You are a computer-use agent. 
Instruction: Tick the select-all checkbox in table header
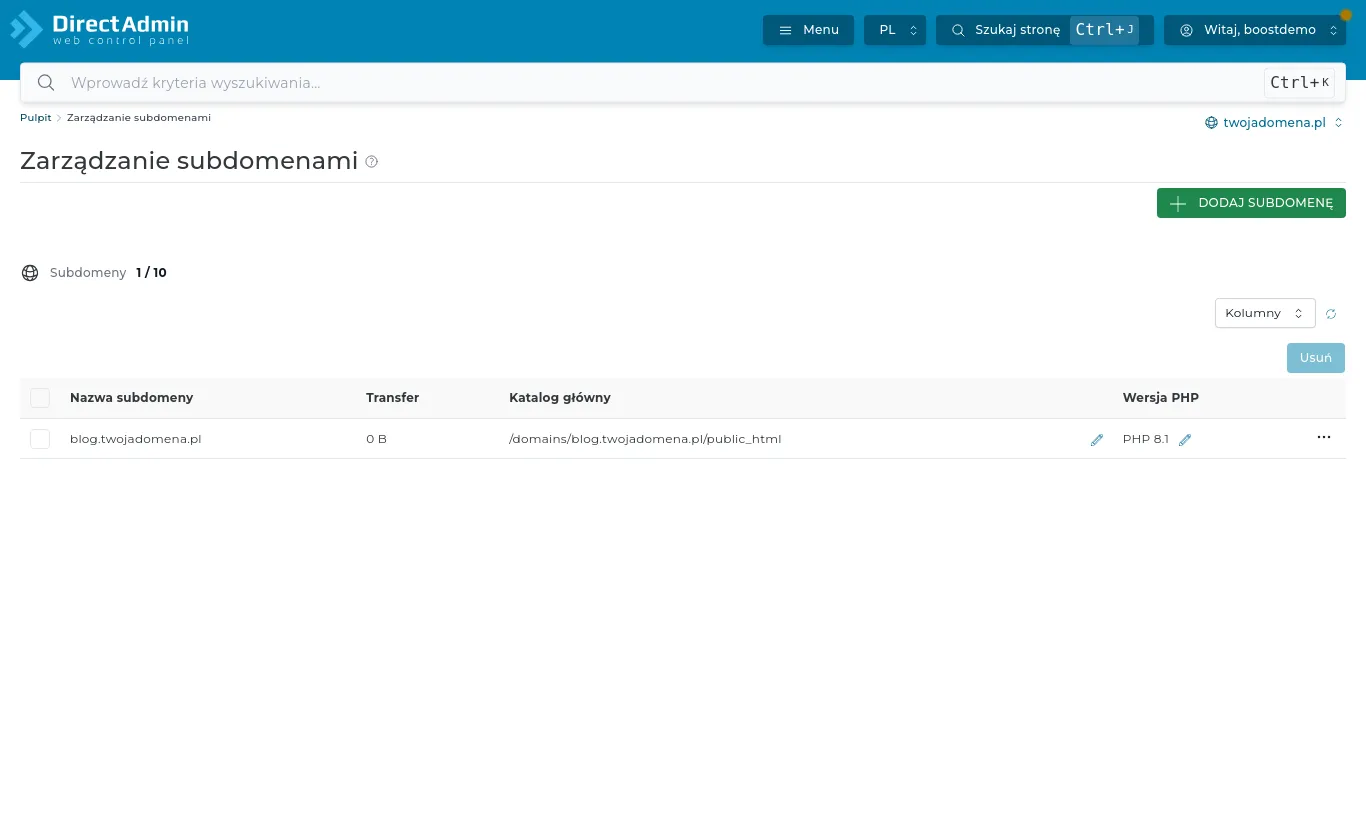(x=40, y=398)
